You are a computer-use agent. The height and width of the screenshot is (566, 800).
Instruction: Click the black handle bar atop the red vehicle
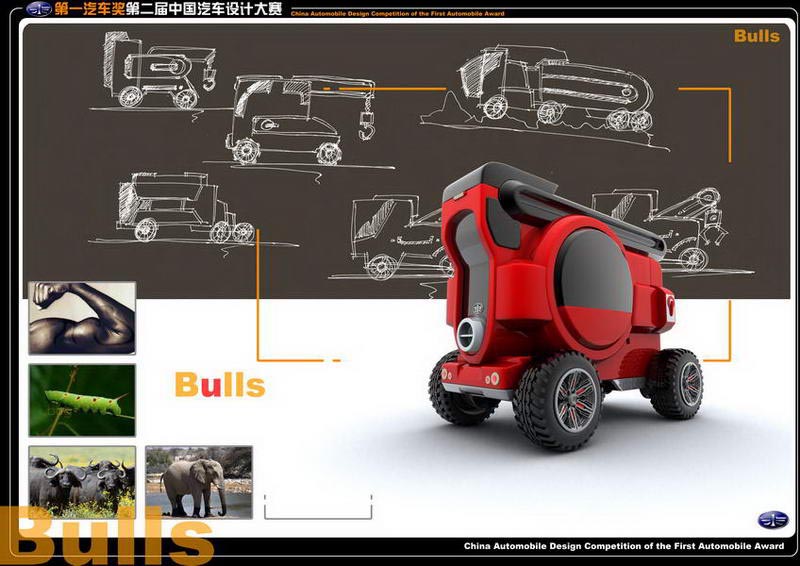[x=582, y=212]
